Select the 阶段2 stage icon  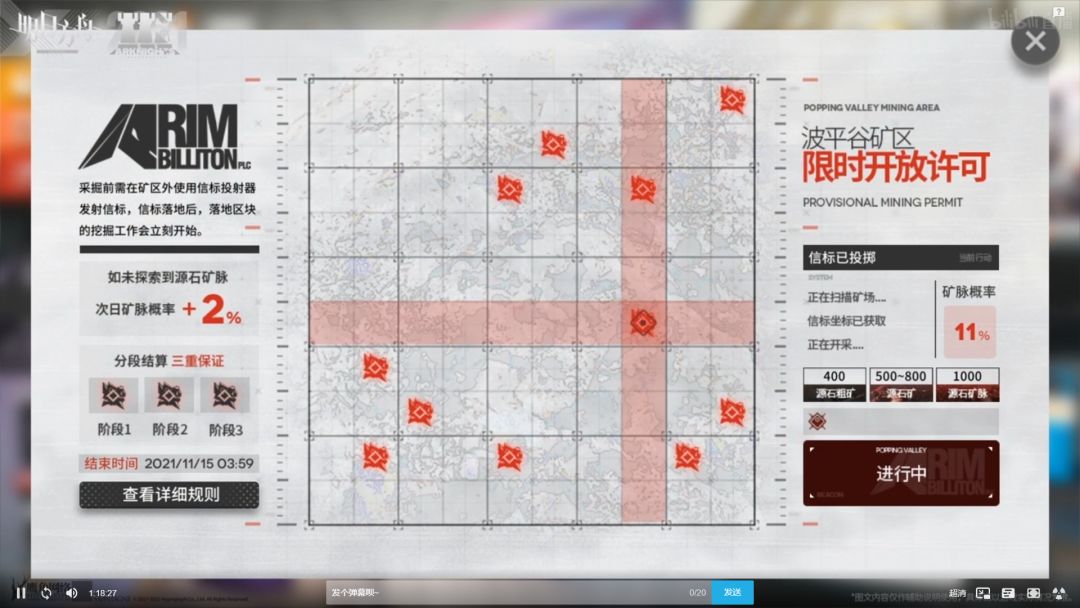[169, 395]
